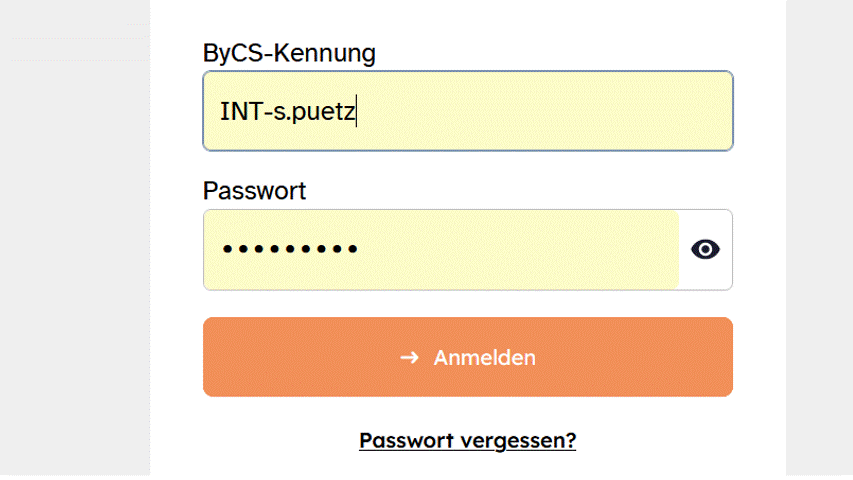Image resolution: width=853 pixels, height=480 pixels.
Task: Click the arrow icon on the Anmelden button
Action: [409, 358]
